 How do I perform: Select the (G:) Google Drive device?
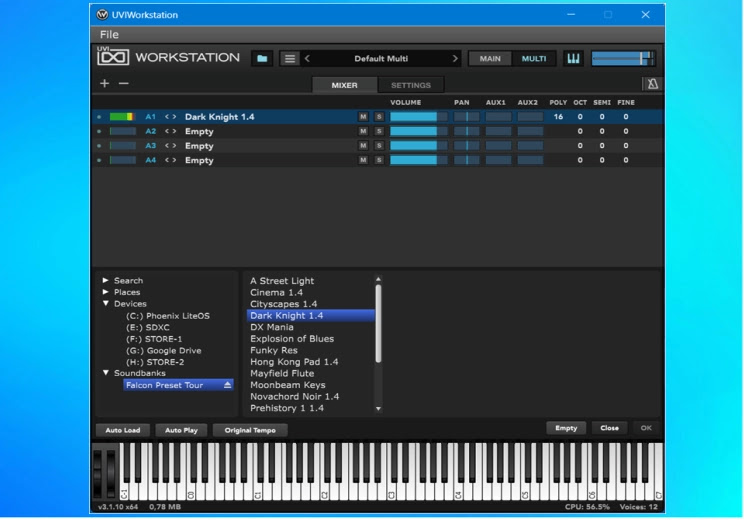[x=164, y=351]
